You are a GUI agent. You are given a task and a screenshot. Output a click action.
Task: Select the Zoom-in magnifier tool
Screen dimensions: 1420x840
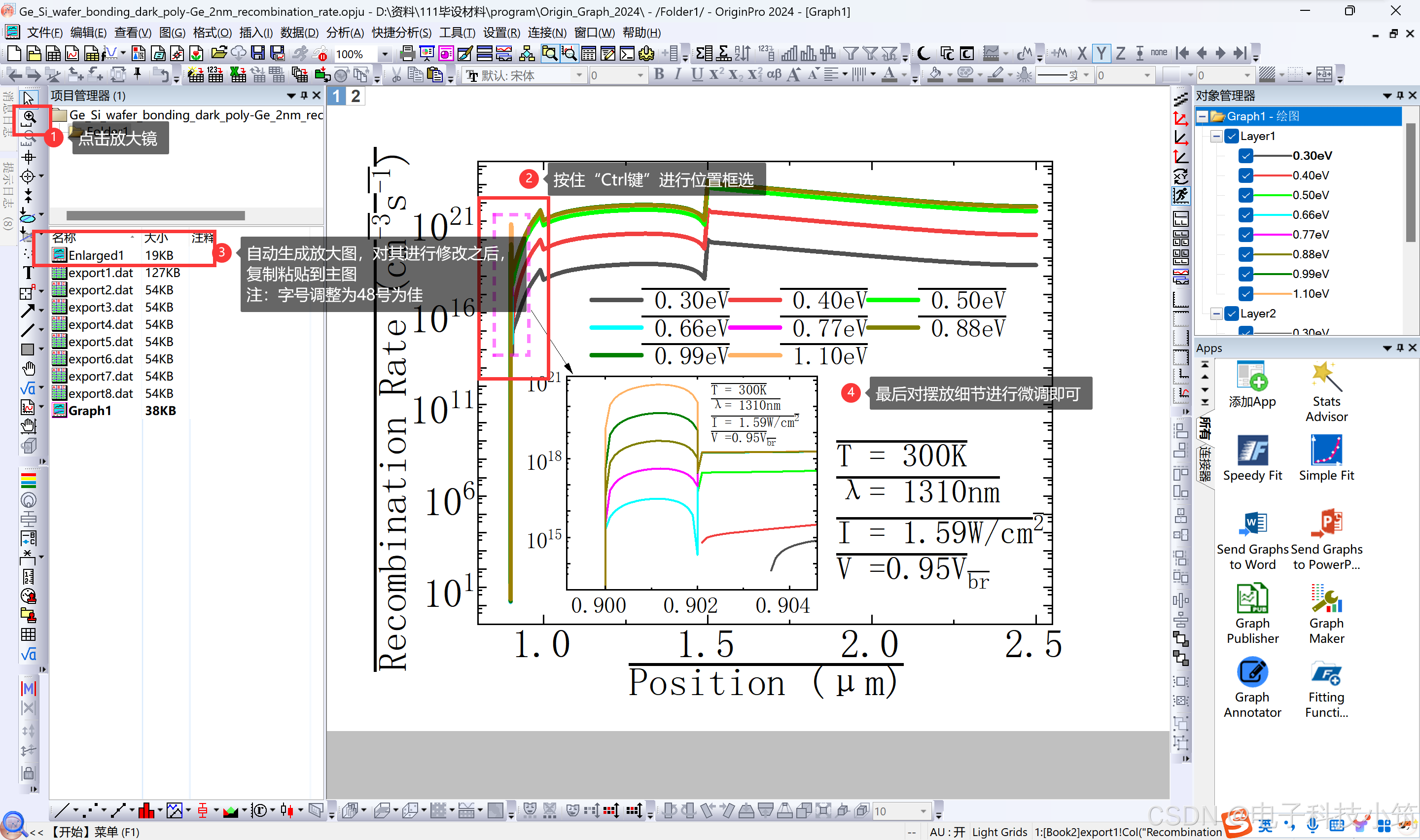tap(30, 117)
